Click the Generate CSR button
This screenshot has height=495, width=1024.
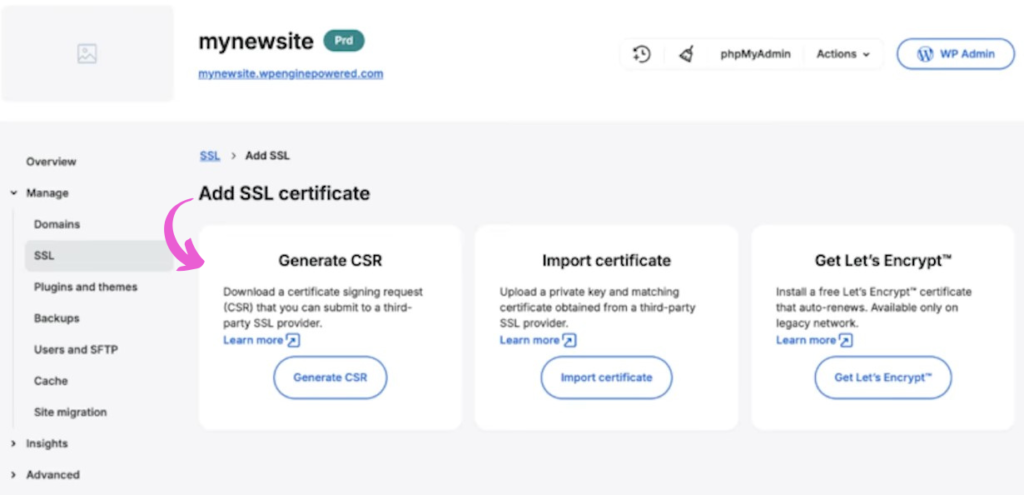(x=330, y=377)
